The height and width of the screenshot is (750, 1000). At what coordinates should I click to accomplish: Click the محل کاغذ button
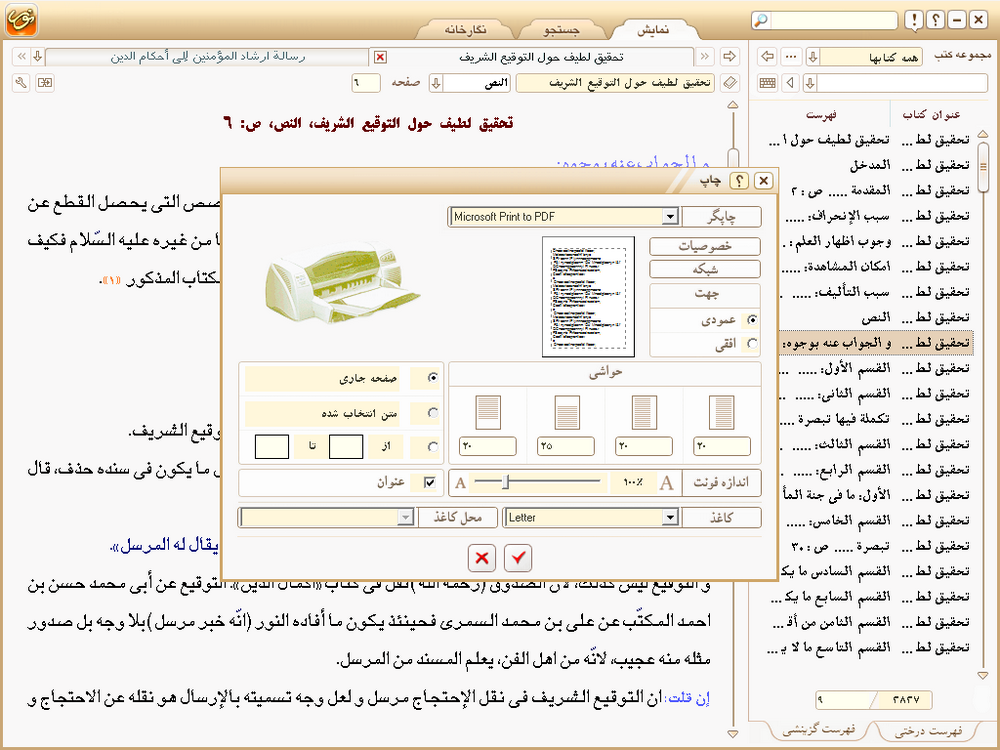[x=457, y=517]
